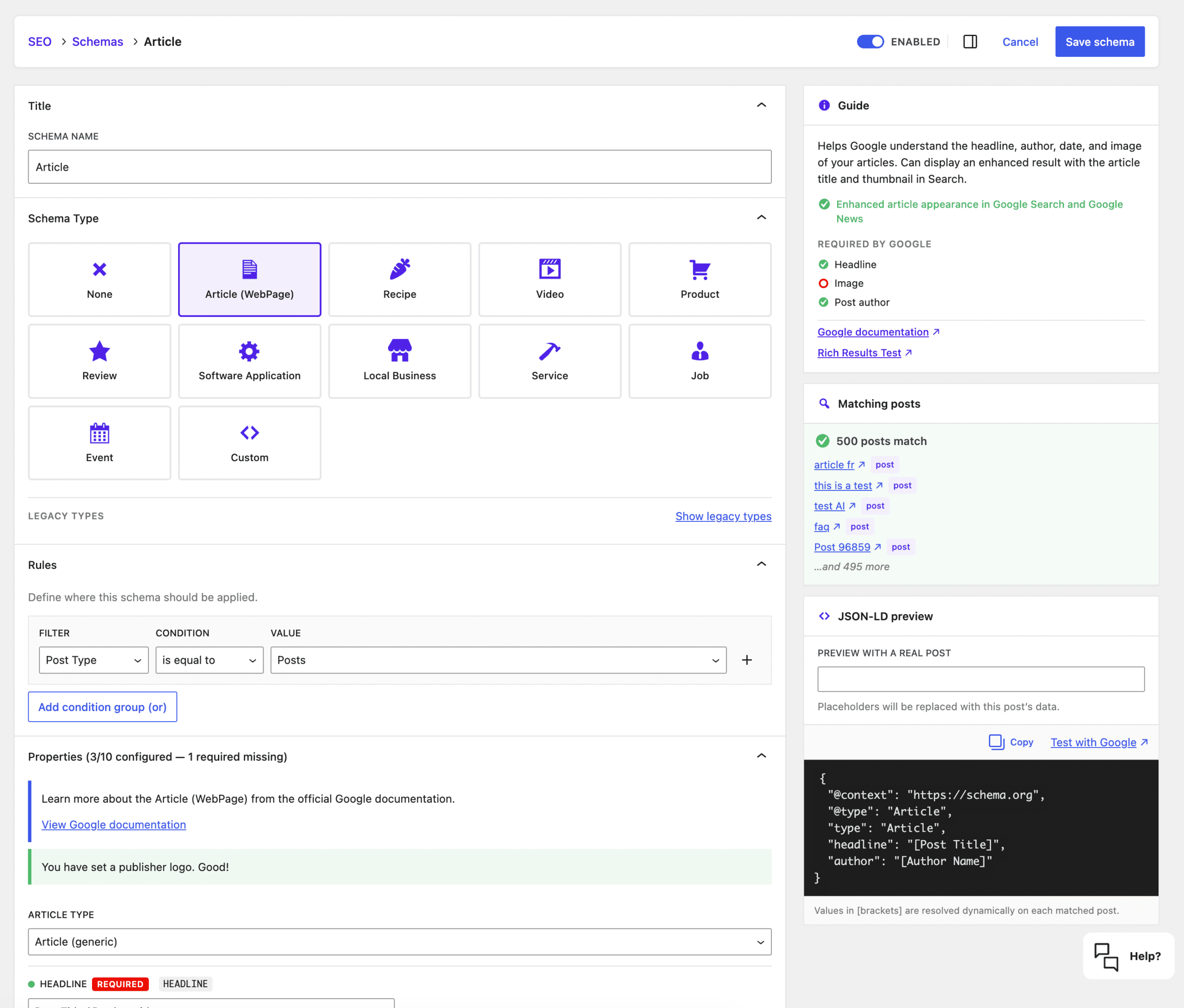Viewport: 1184px width, 1008px height.
Task: Click the JSON-LD preview code icon
Action: tap(824, 616)
